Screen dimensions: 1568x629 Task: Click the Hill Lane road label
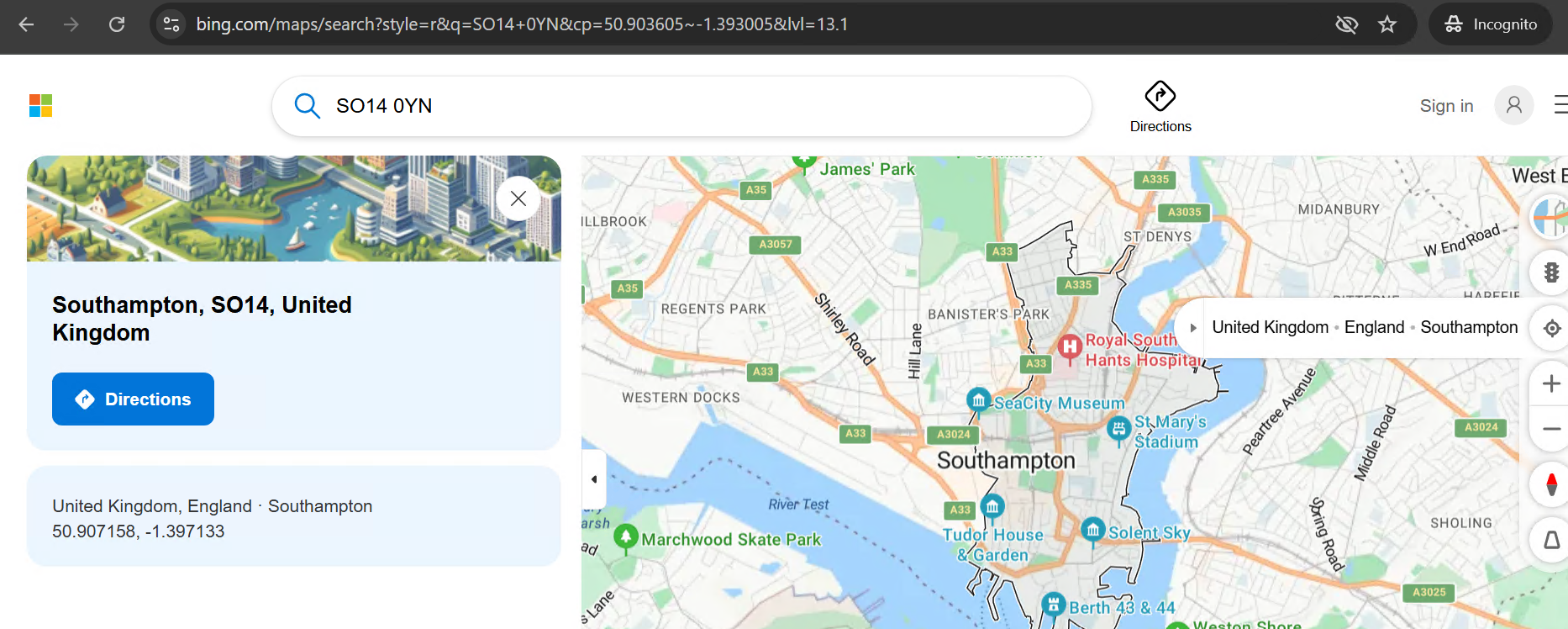click(915, 351)
